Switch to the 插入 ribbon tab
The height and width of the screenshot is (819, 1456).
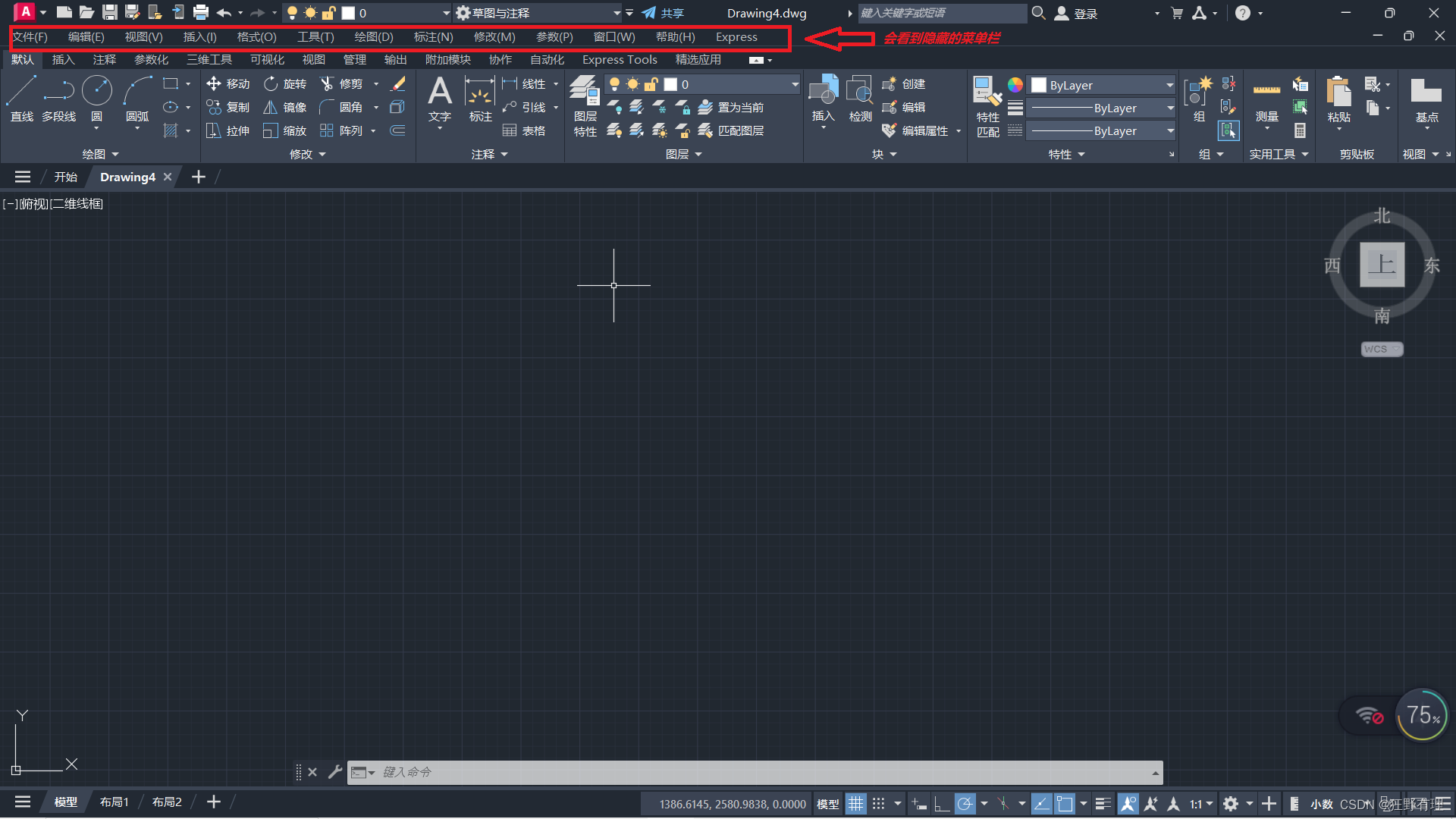[63, 60]
